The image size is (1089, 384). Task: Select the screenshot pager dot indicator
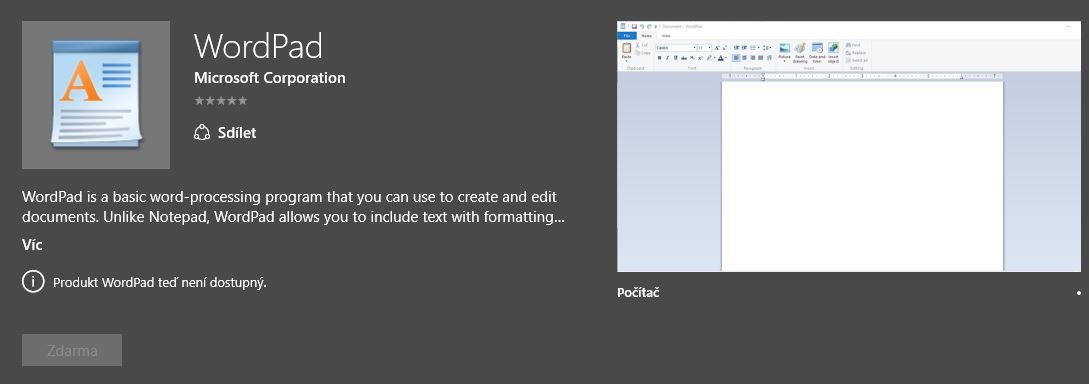1079,293
